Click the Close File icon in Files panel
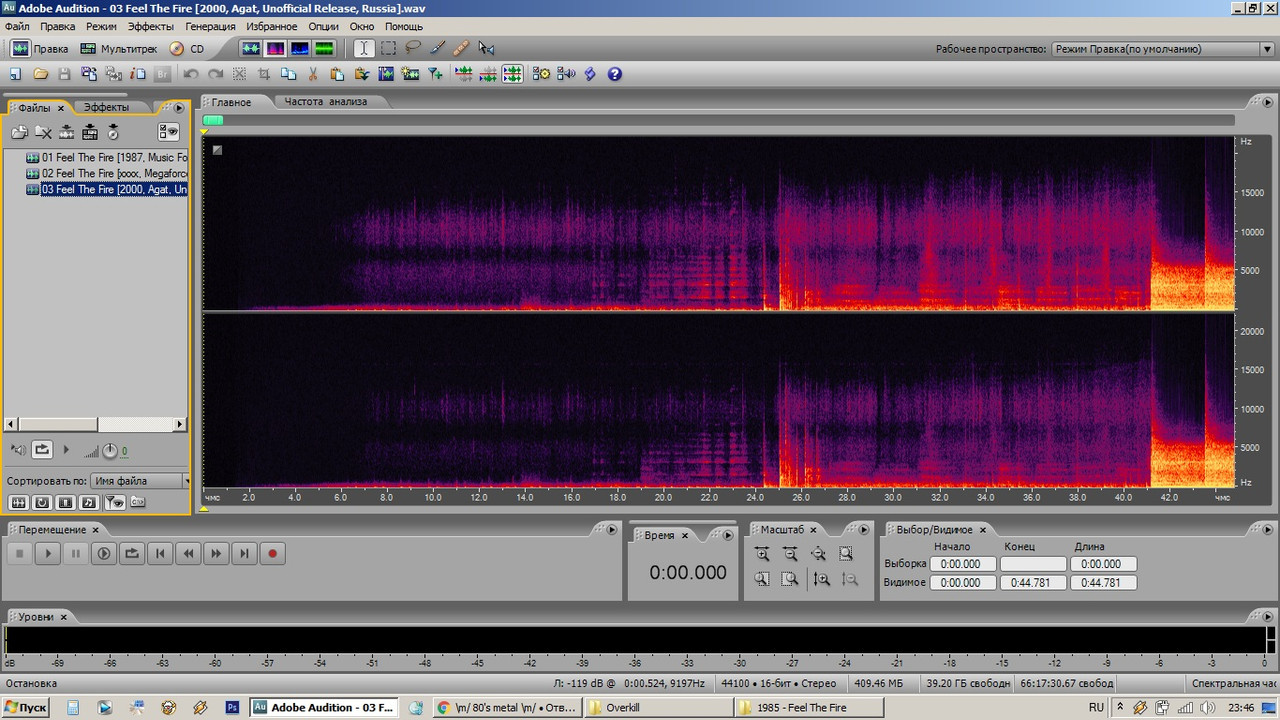This screenshot has width=1280, height=720. (x=43, y=132)
